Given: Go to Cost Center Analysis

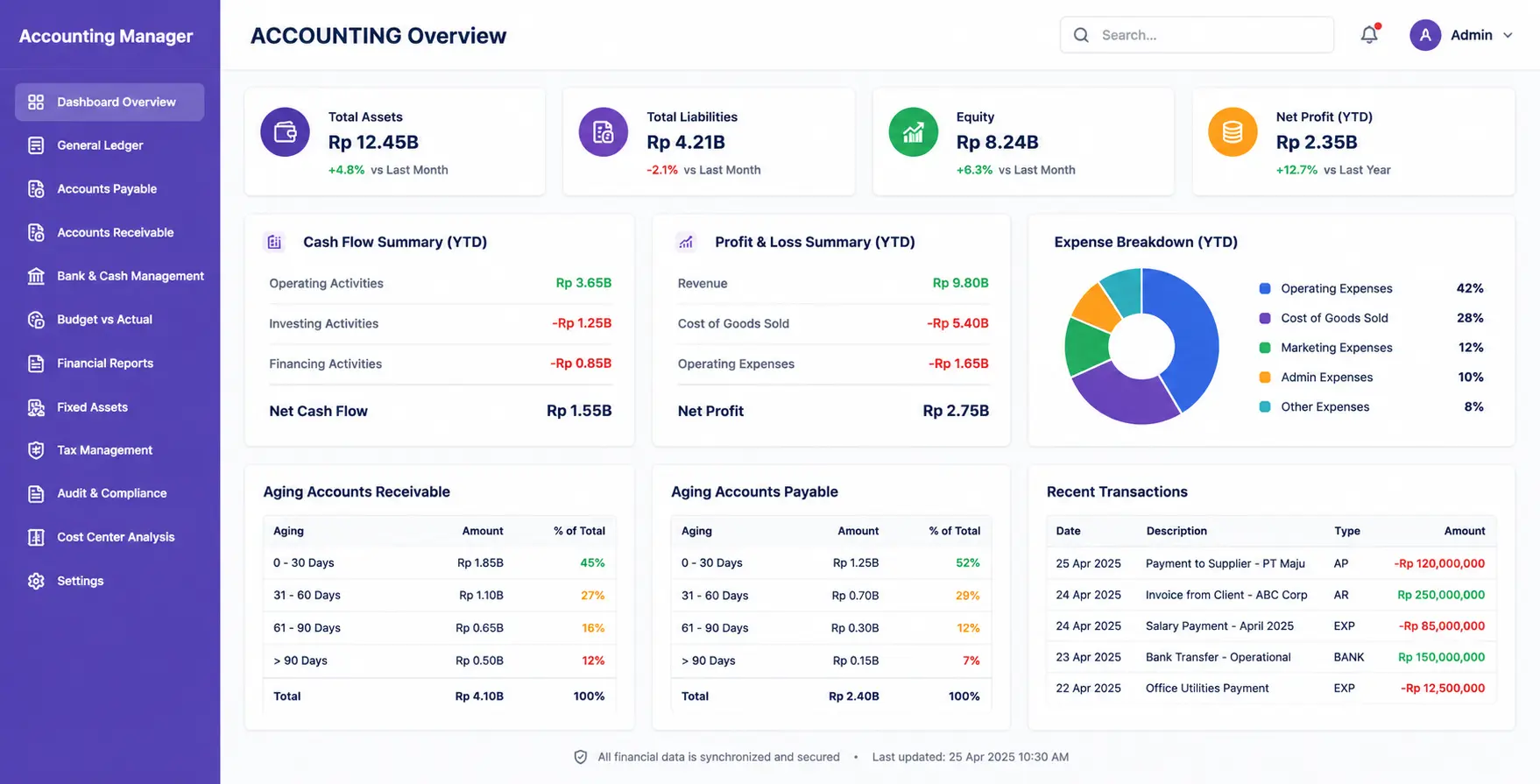Looking at the screenshot, I should coord(116,537).
